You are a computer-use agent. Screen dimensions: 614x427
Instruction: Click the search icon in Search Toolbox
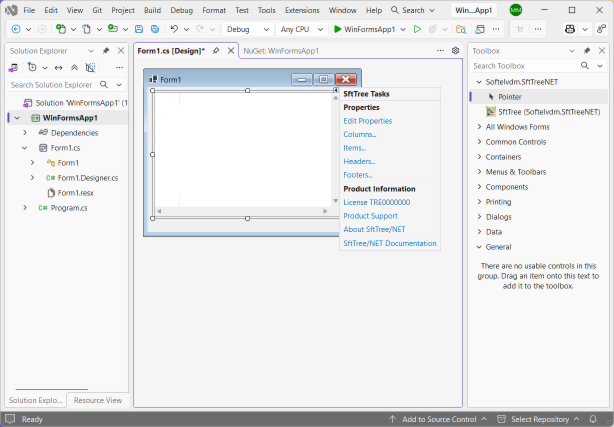pyautogui.click(x=585, y=66)
